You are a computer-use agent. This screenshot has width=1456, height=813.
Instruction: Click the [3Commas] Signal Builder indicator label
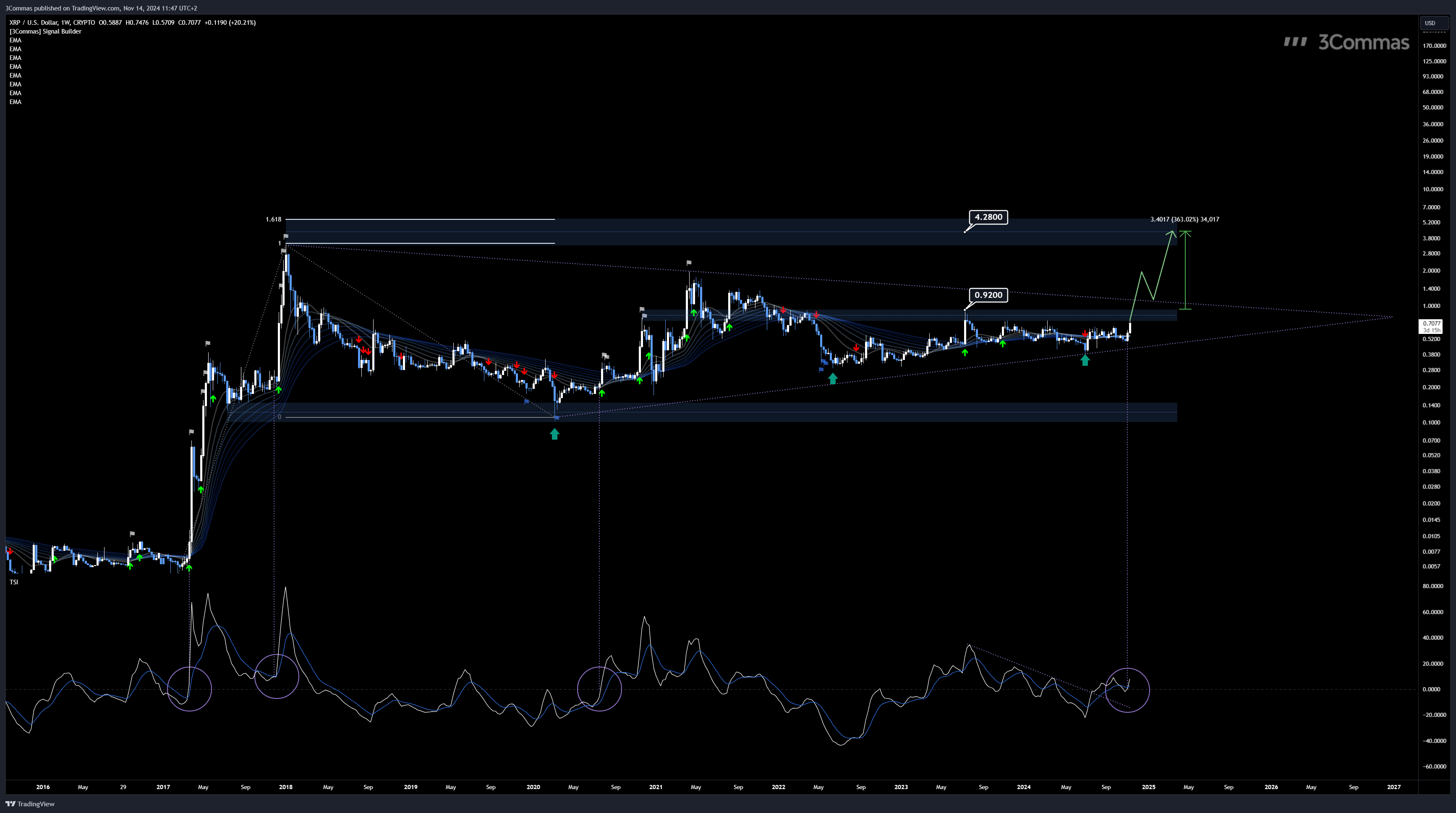tap(45, 31)
